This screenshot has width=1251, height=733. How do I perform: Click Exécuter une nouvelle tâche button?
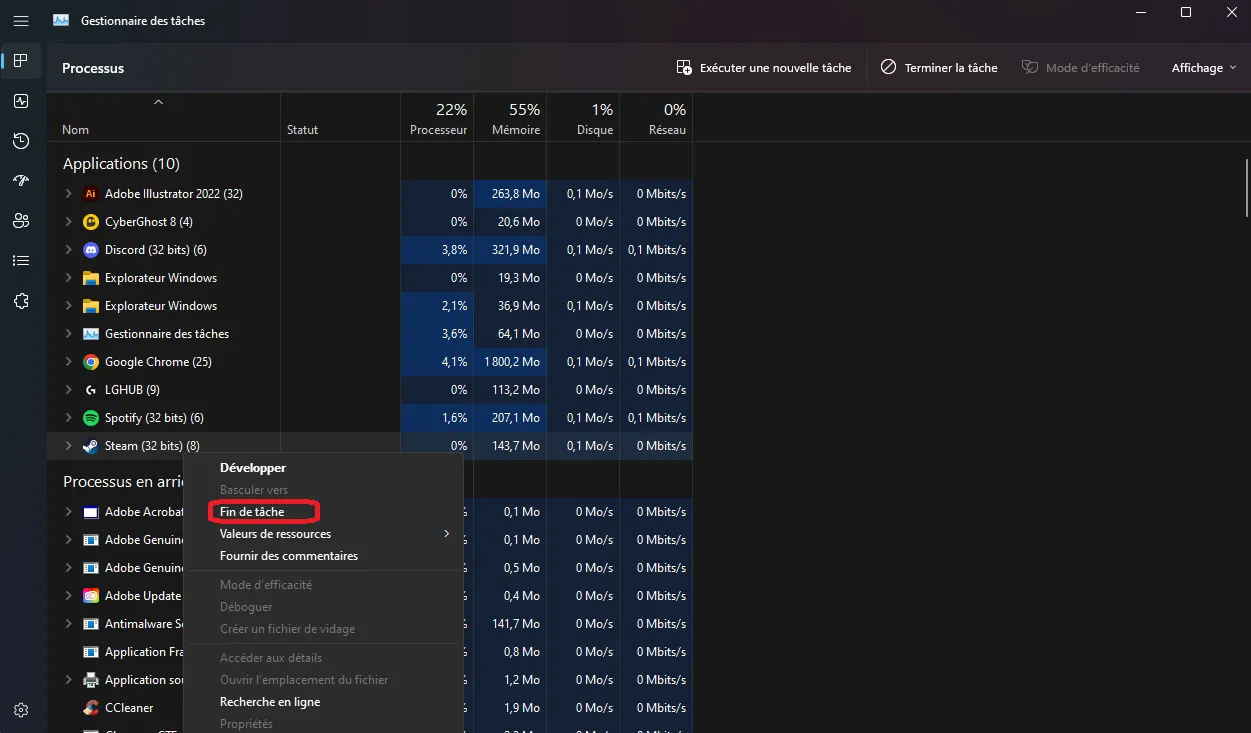pos(764,68)
